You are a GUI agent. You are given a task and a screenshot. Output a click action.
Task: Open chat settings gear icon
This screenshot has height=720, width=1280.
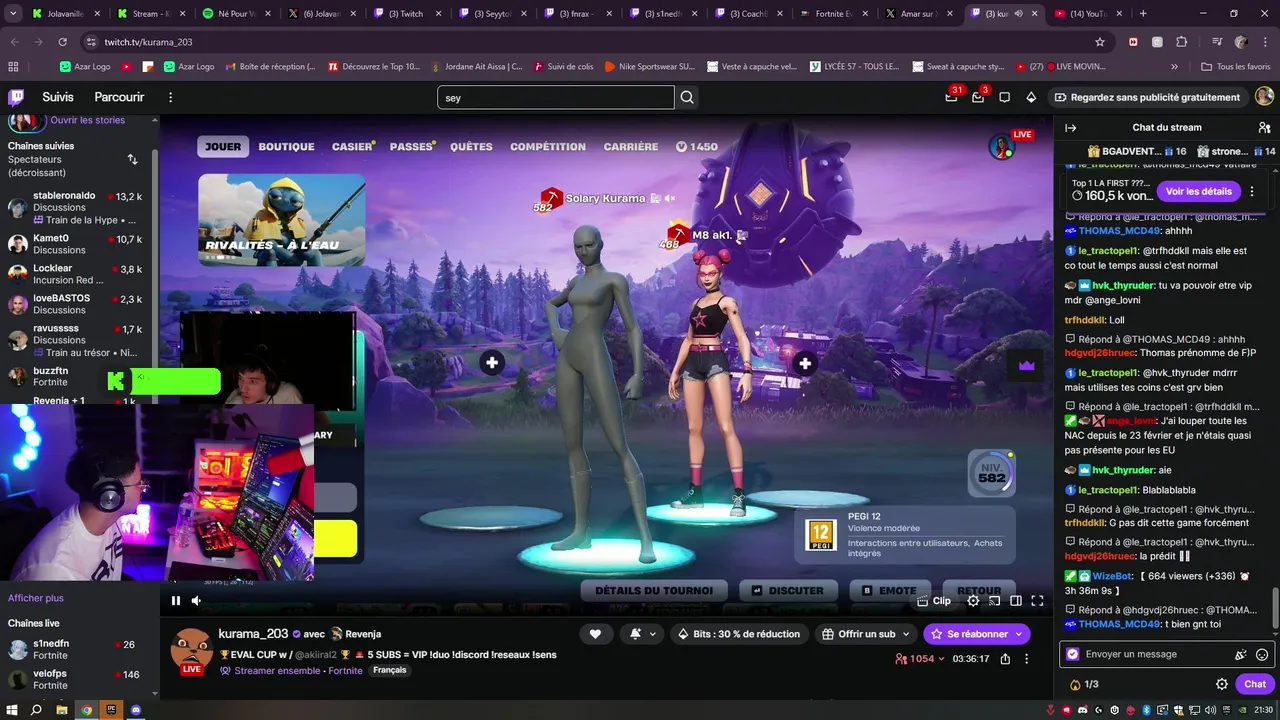pyautogui.click(x=1221, y=684)
